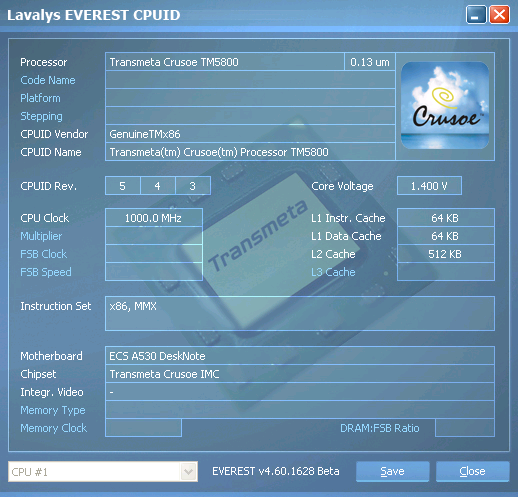
Task: Click the EVEREST v4.60.1628 Beta version text
Action: click(276, 471)
